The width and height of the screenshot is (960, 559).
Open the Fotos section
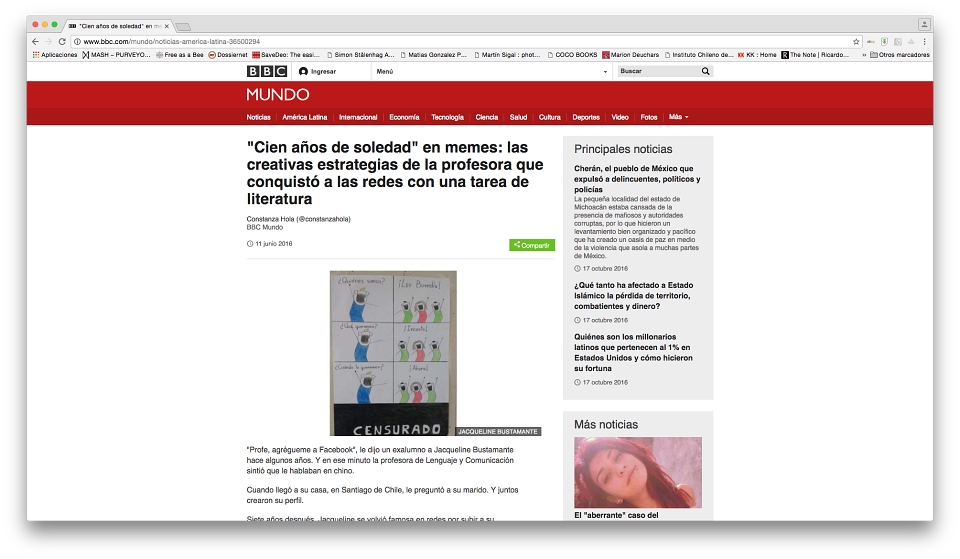tap(649, 118)
